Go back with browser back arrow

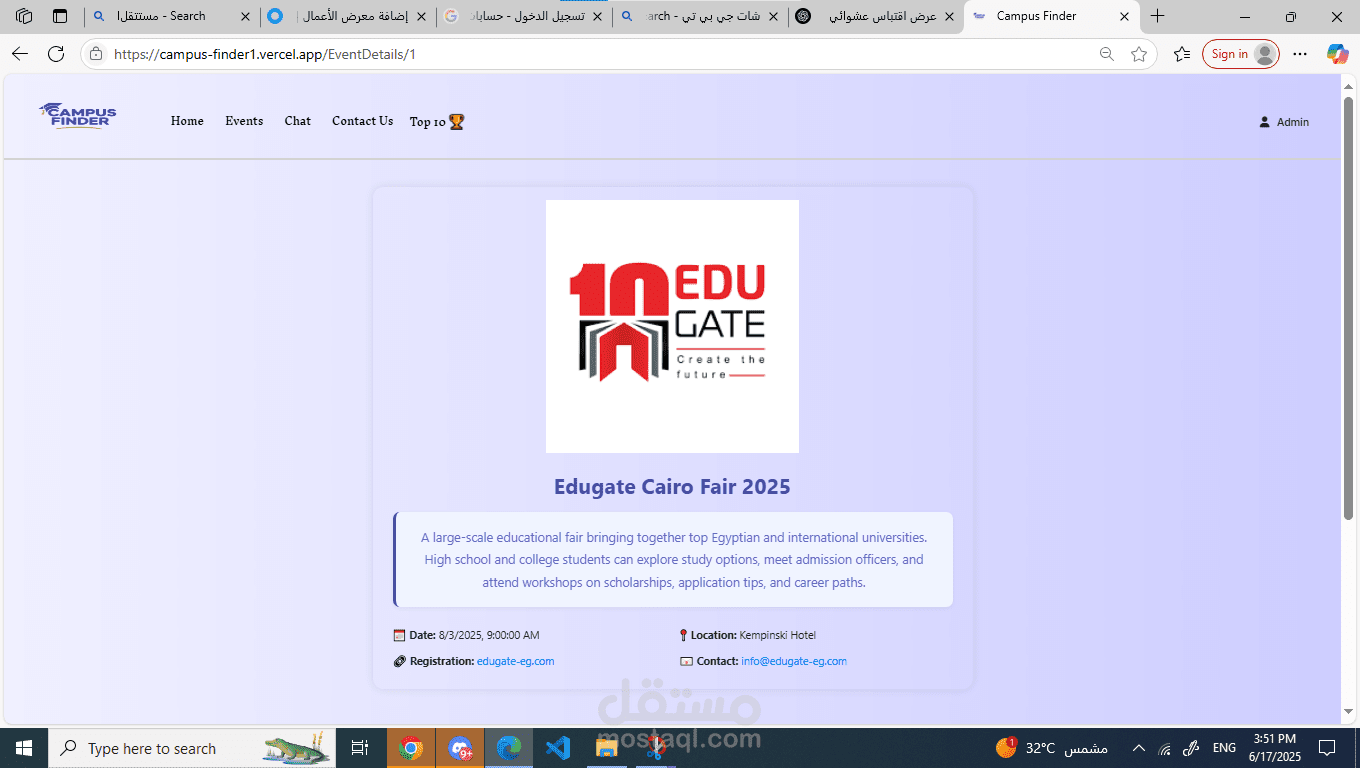point(20,54)
